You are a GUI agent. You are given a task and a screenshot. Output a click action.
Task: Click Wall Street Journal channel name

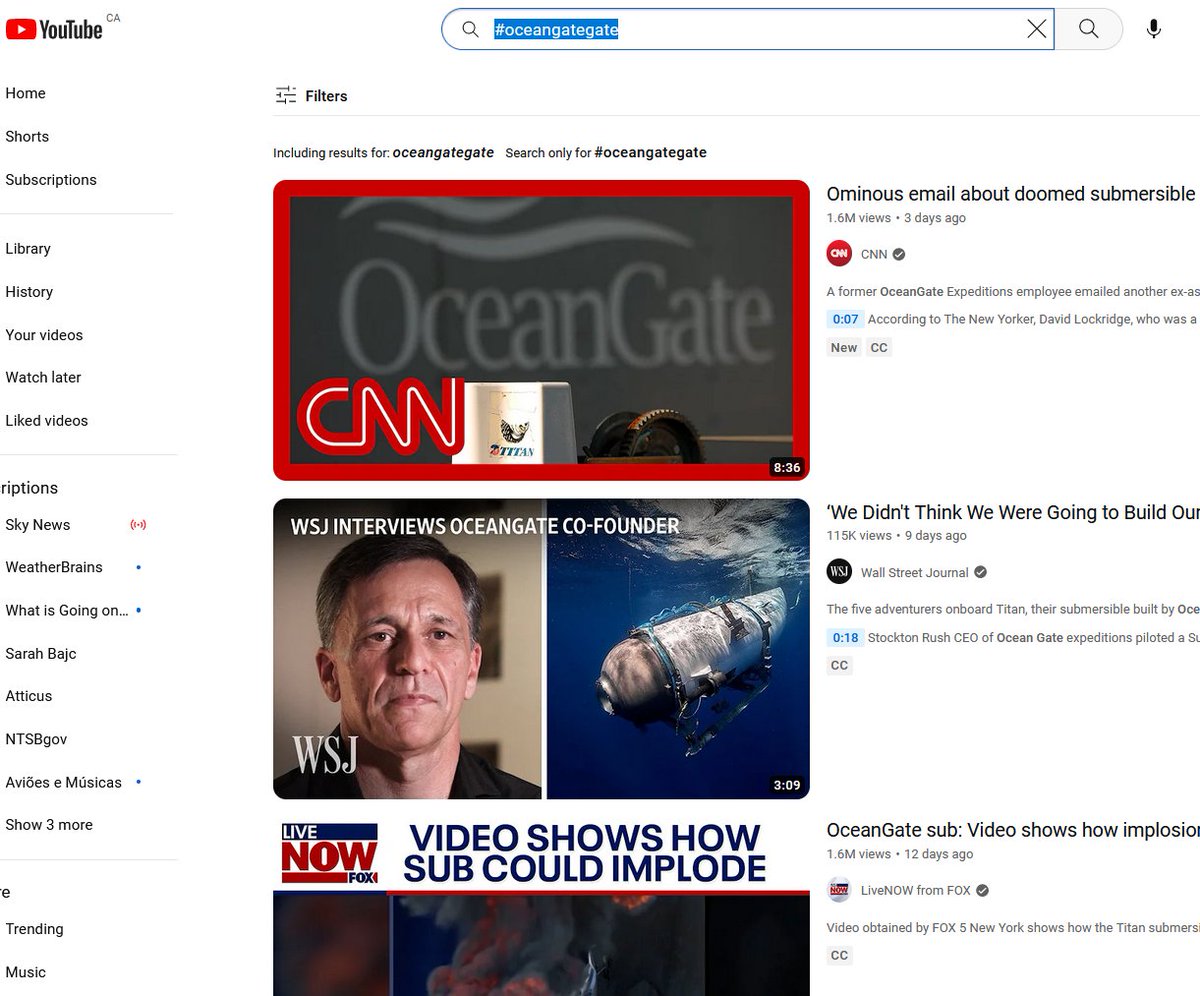point(915,572)
